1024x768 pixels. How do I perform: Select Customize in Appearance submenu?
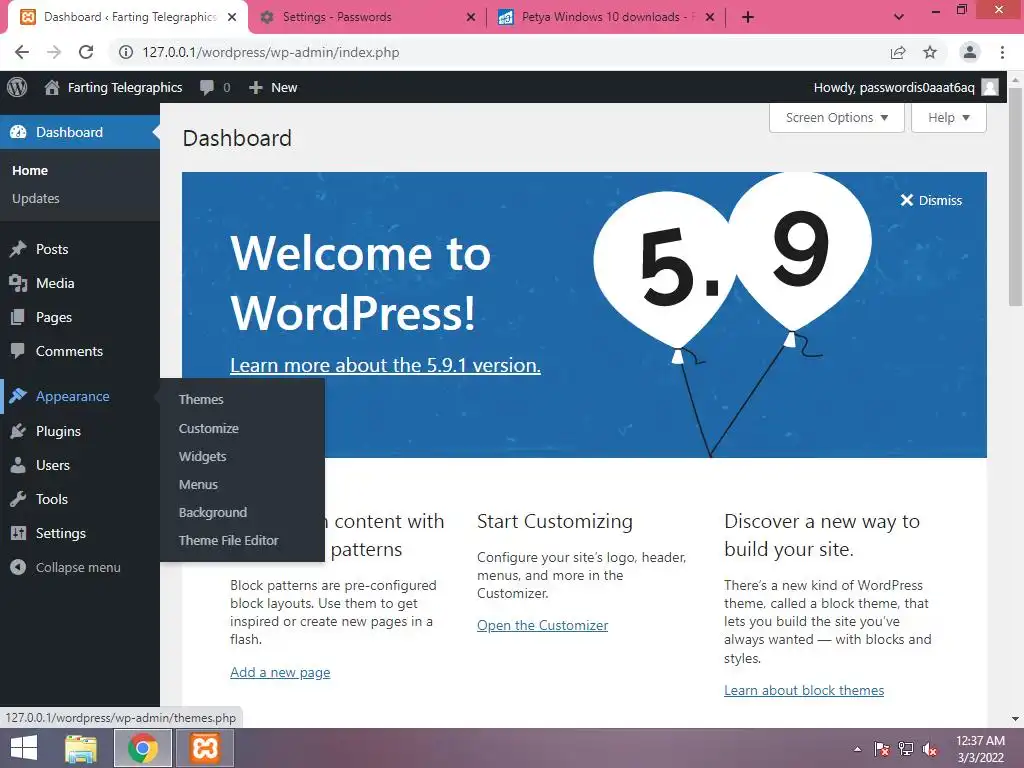[209, 428]
